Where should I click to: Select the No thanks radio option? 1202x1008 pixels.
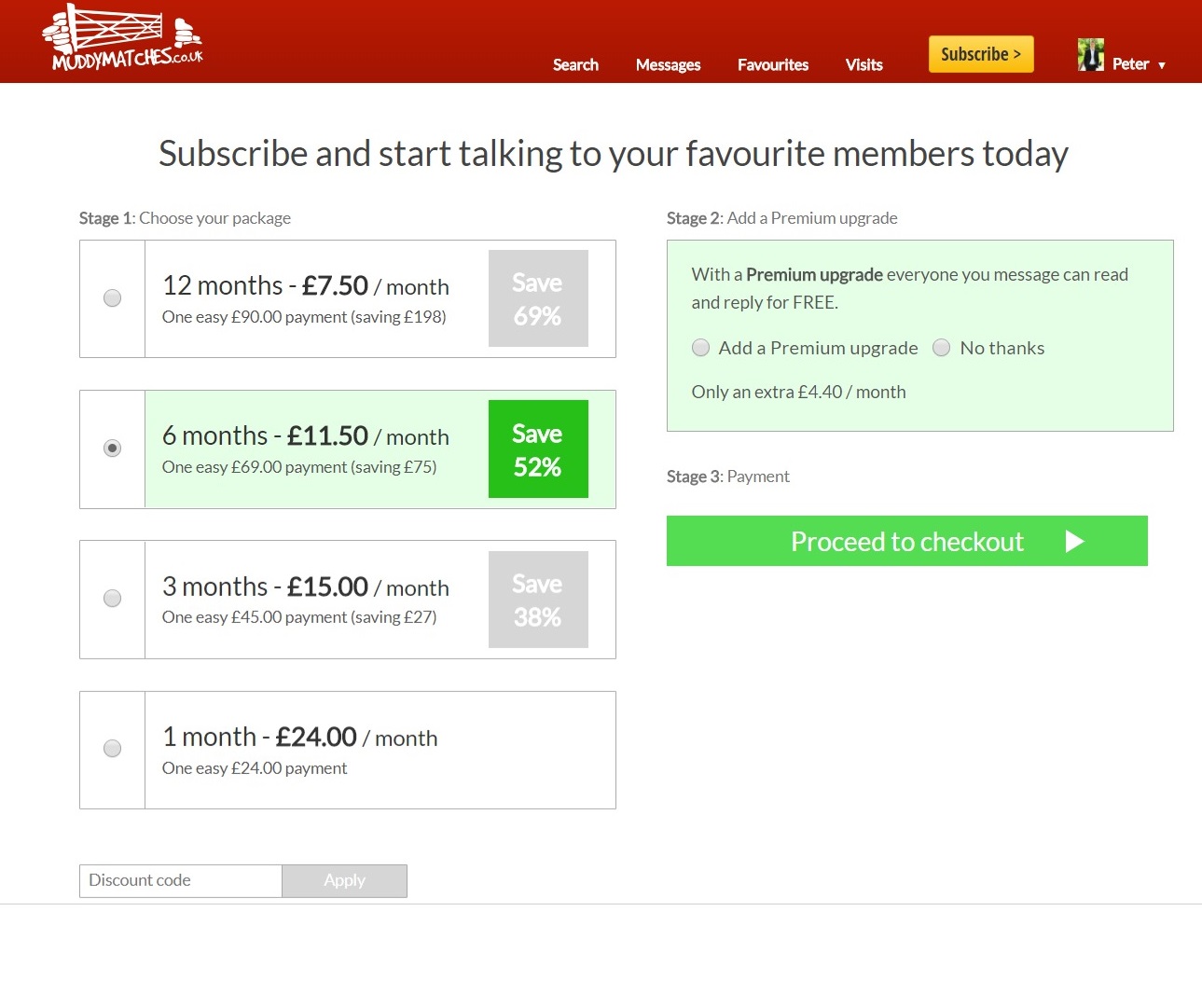click(942, 348)
